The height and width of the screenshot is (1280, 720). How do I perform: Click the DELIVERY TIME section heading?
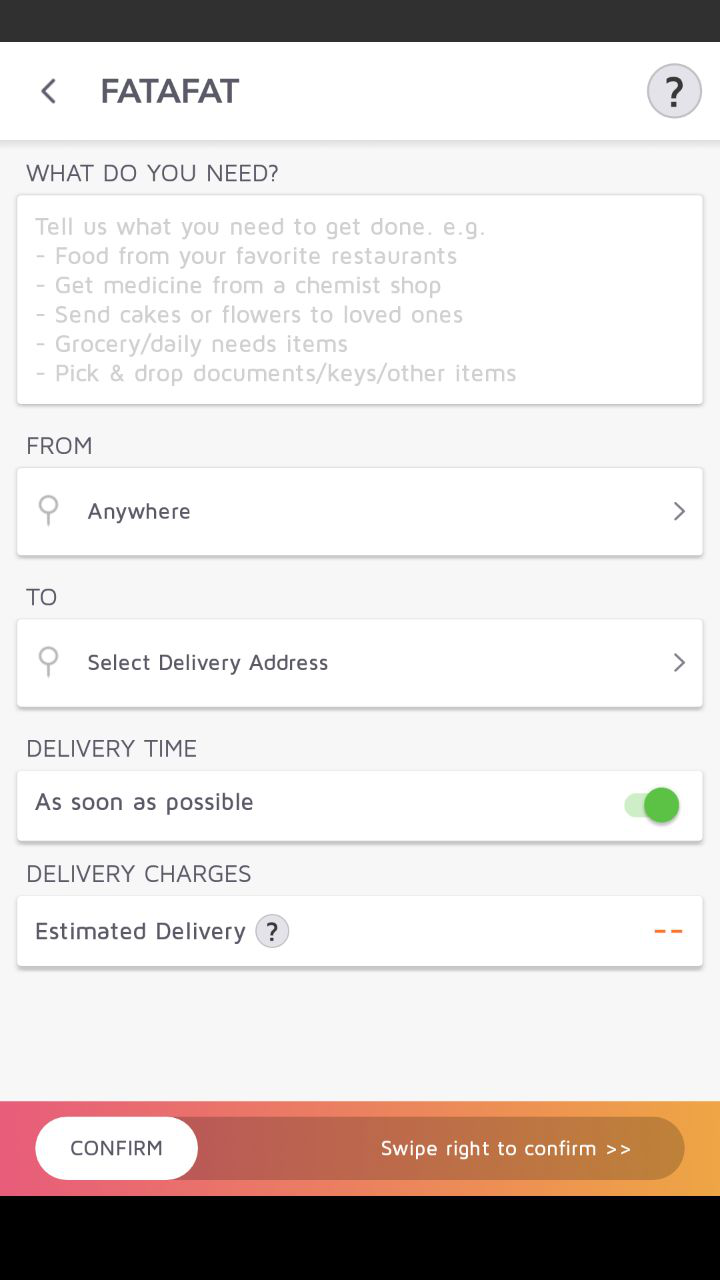click(x=111, y=748)
